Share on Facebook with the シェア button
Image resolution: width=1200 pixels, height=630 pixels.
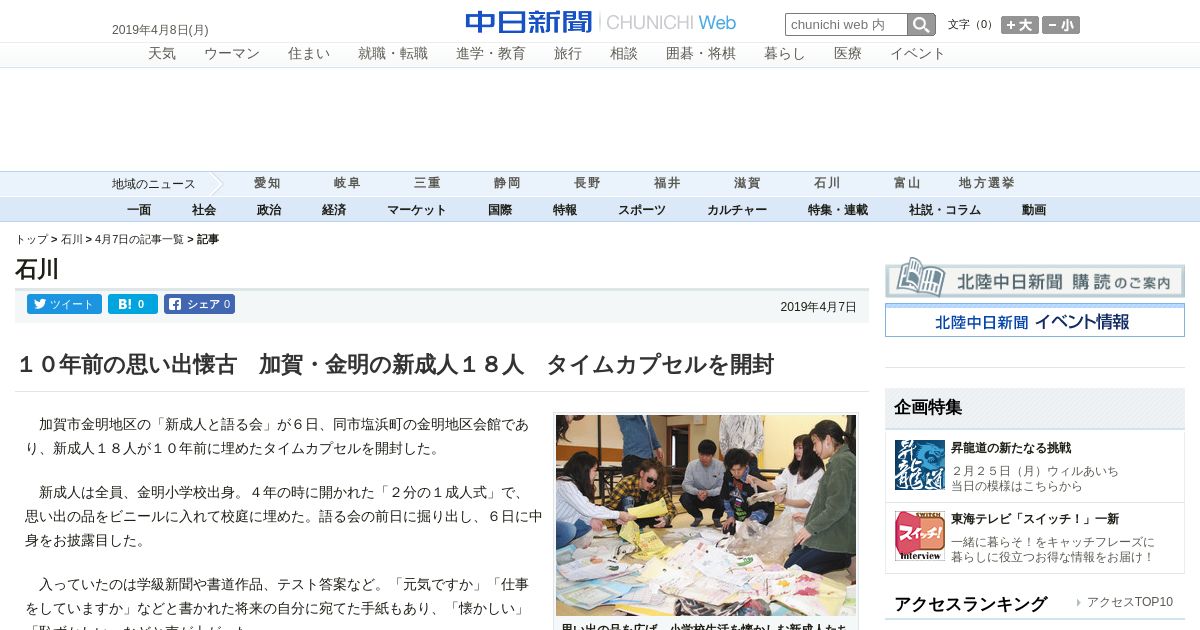200,304
